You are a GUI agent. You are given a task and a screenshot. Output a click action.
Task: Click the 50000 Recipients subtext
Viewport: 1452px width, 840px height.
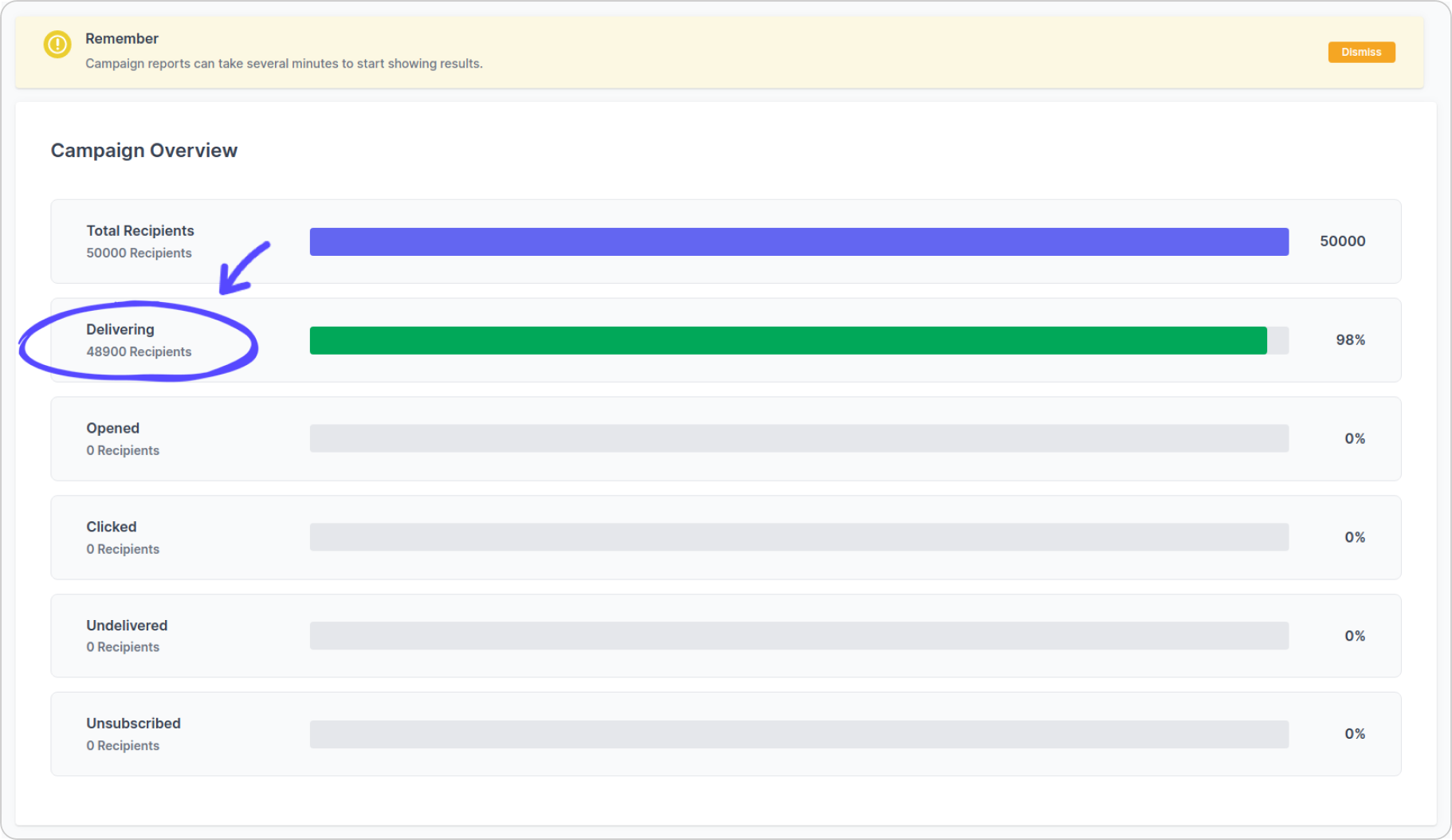139,253
